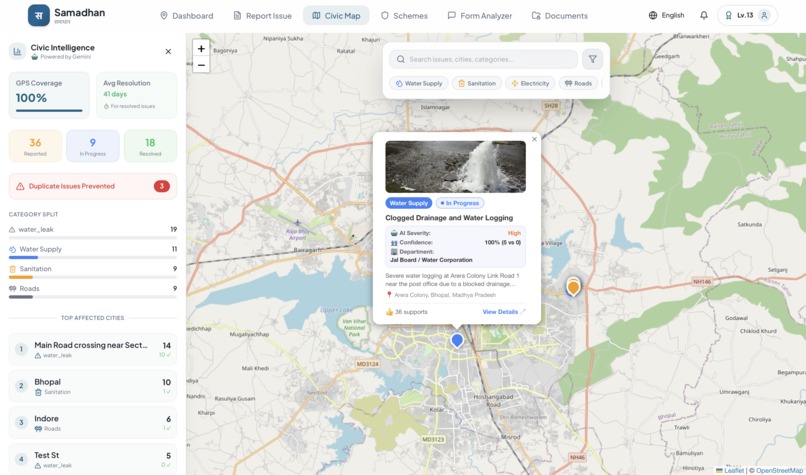This screenshot has width=806, height=475.
Task: Click the Roads category icon
Action: point(12,288)
